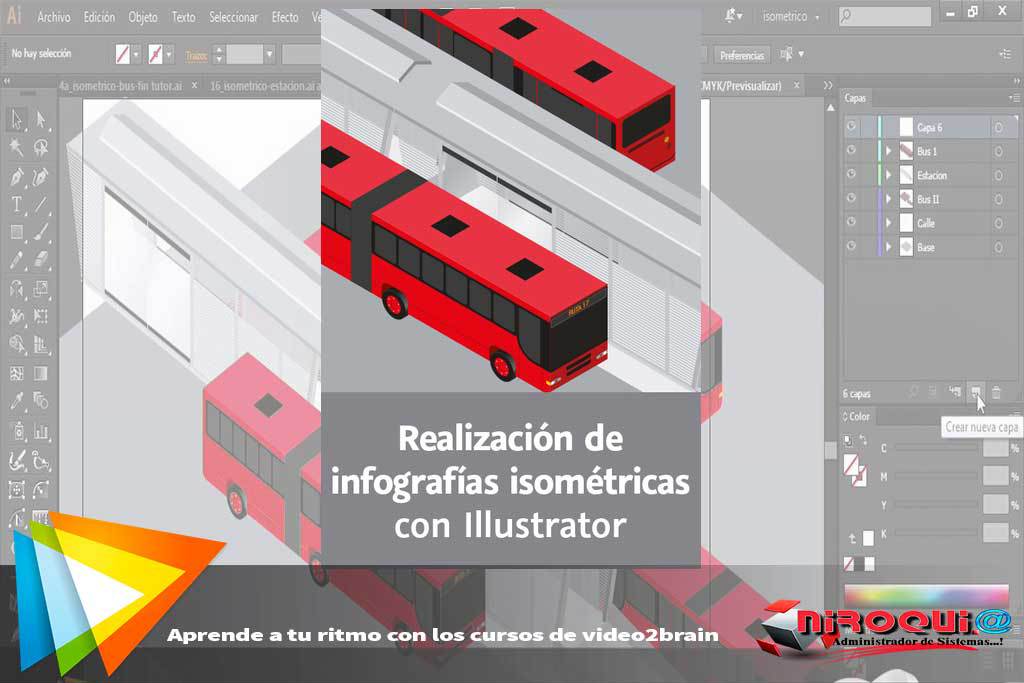This screenshot has height=683, width=1024.
Task: Open the Capas panel options menu
Action: (x=1014, y=98)
